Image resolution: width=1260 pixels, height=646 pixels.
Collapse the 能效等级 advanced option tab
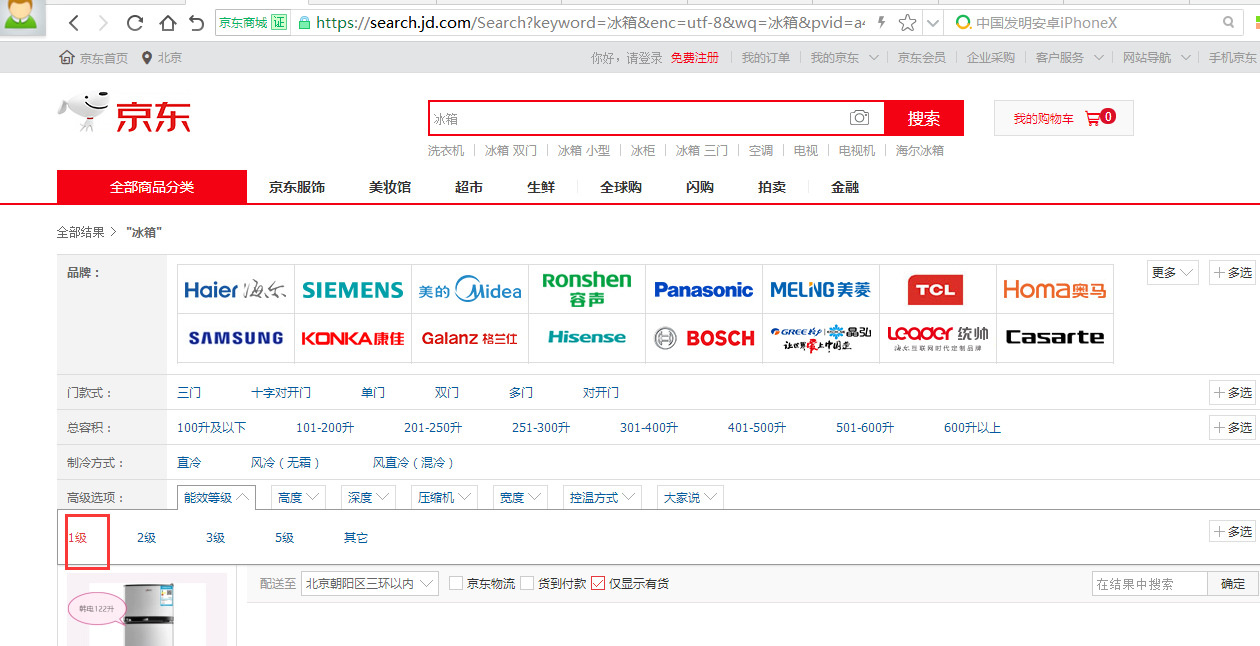(x=216, y=497)
